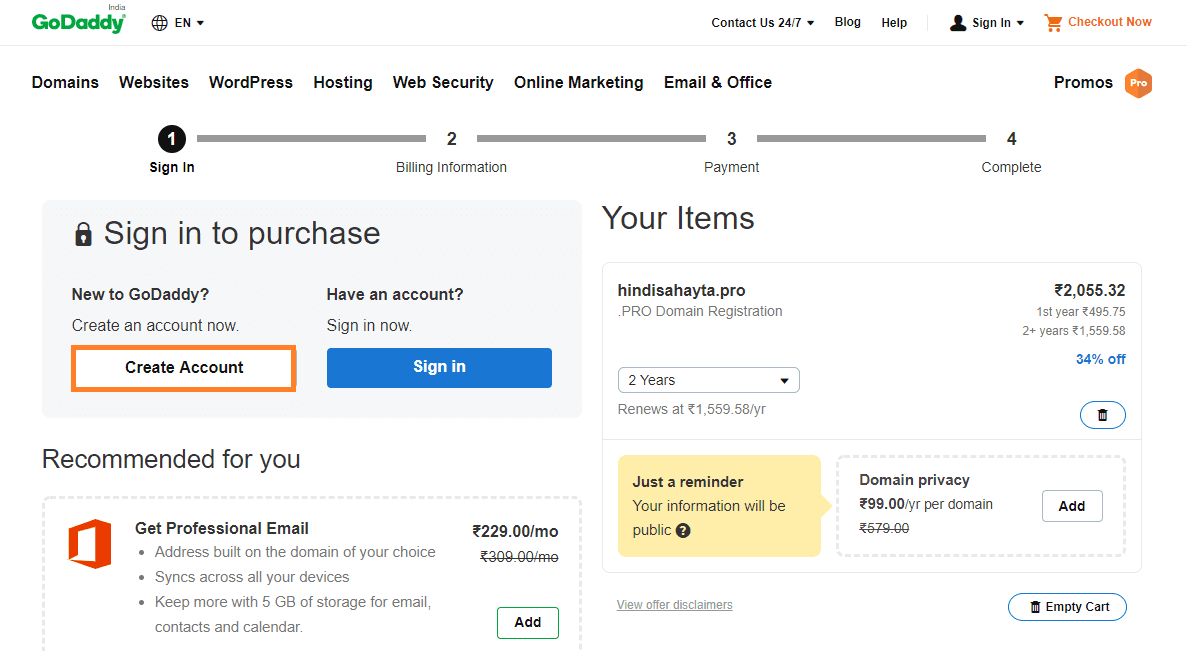Screen dimensions: 1187x651
Task: Click the struck-through ₹579.00 price
Action: tap(884, 528)
